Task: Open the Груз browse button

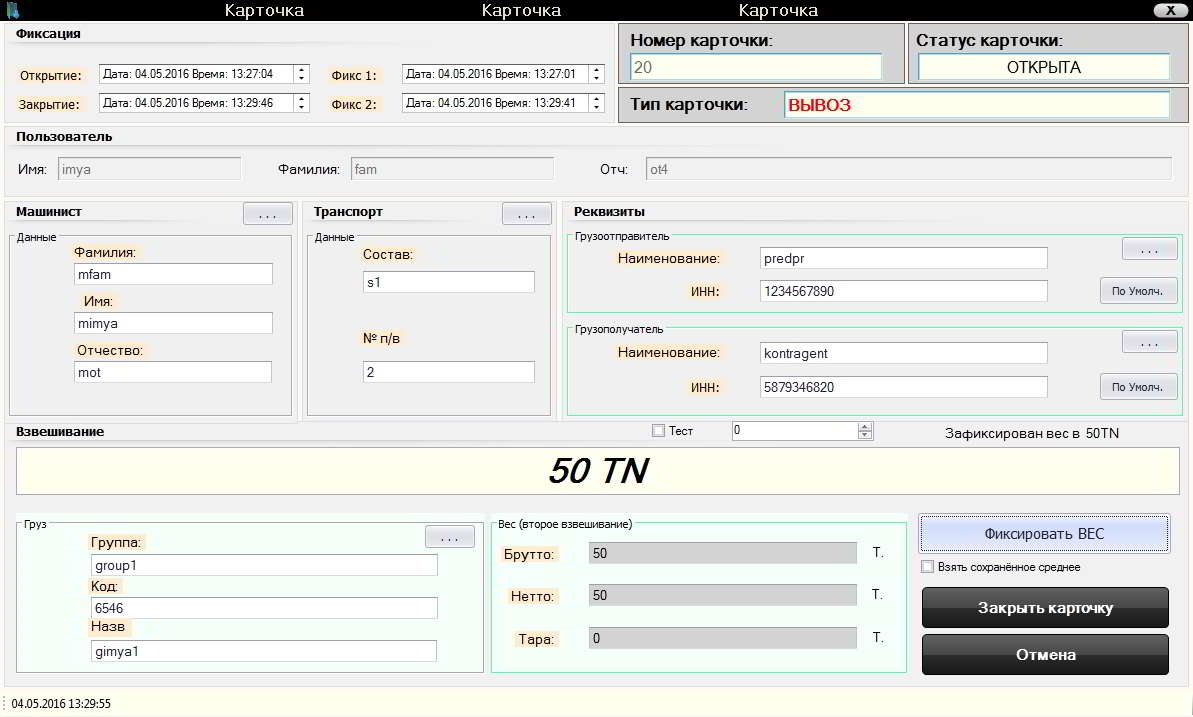Action: click(x=450, y=537)
